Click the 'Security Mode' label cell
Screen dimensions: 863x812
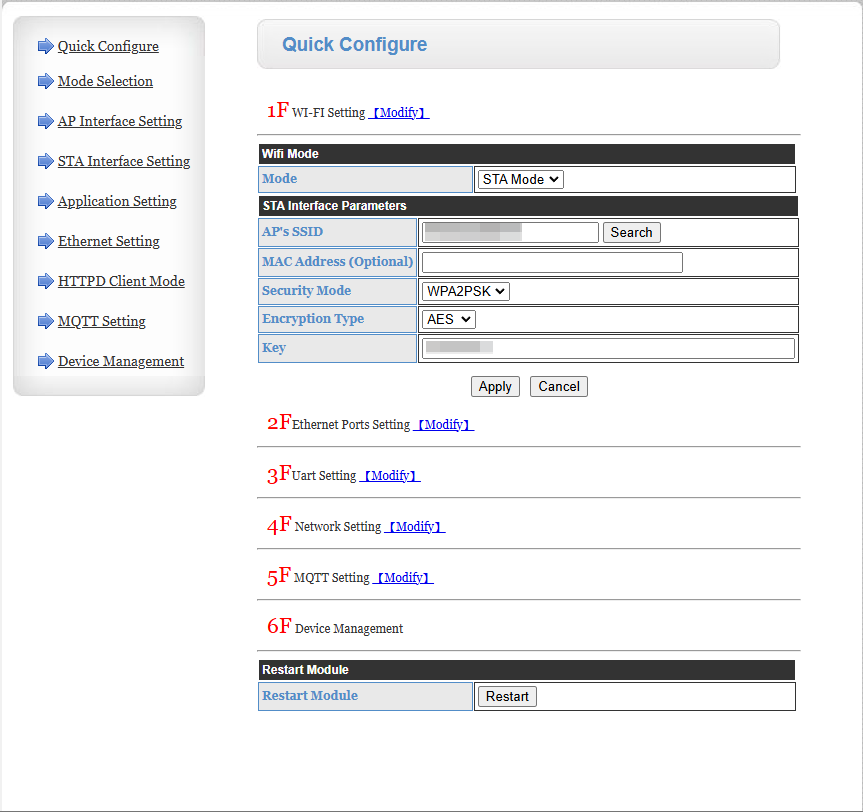[x=337, y=291]
